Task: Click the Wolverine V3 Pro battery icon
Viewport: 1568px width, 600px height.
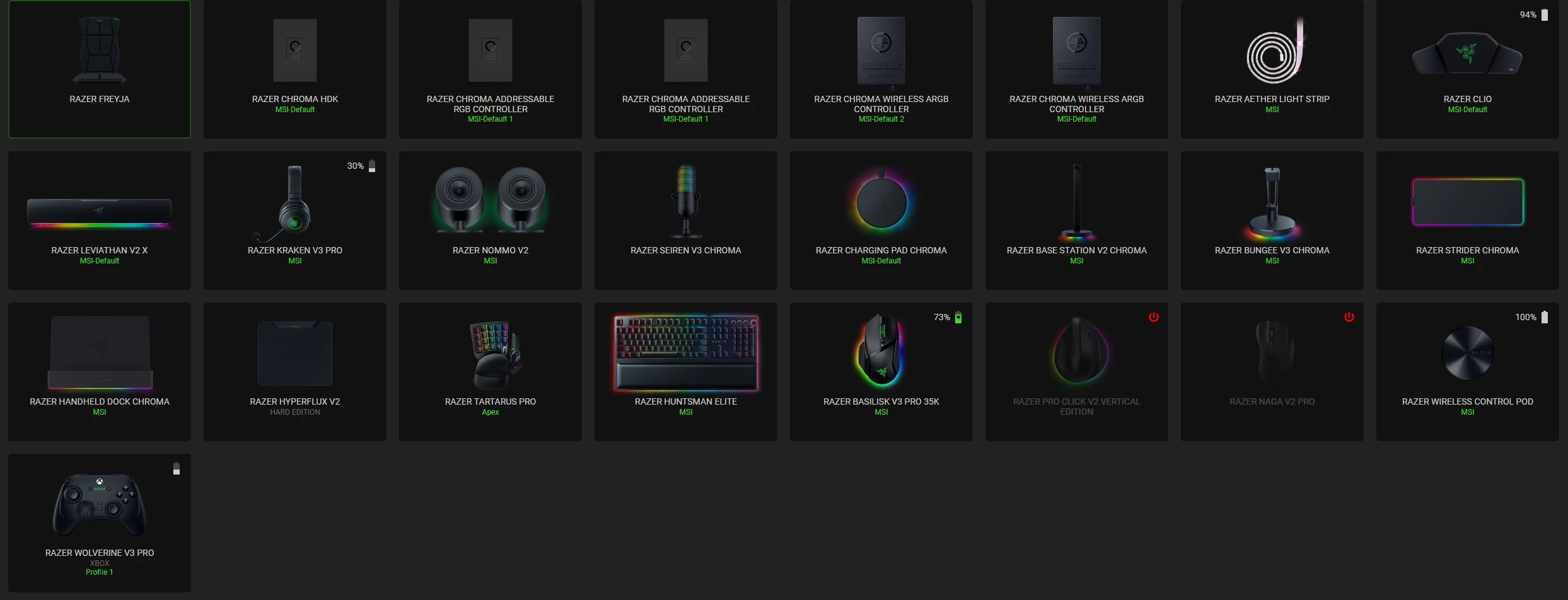Action: coord(177,469)
